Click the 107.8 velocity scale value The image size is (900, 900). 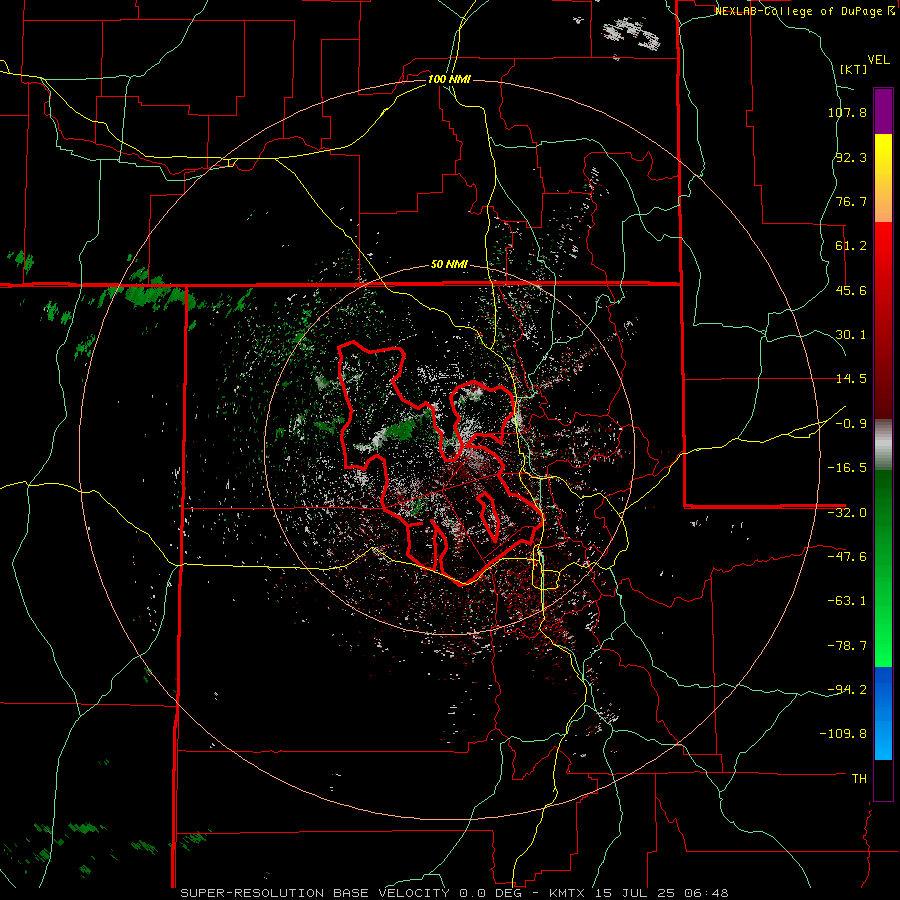click(x=847, y=112)
